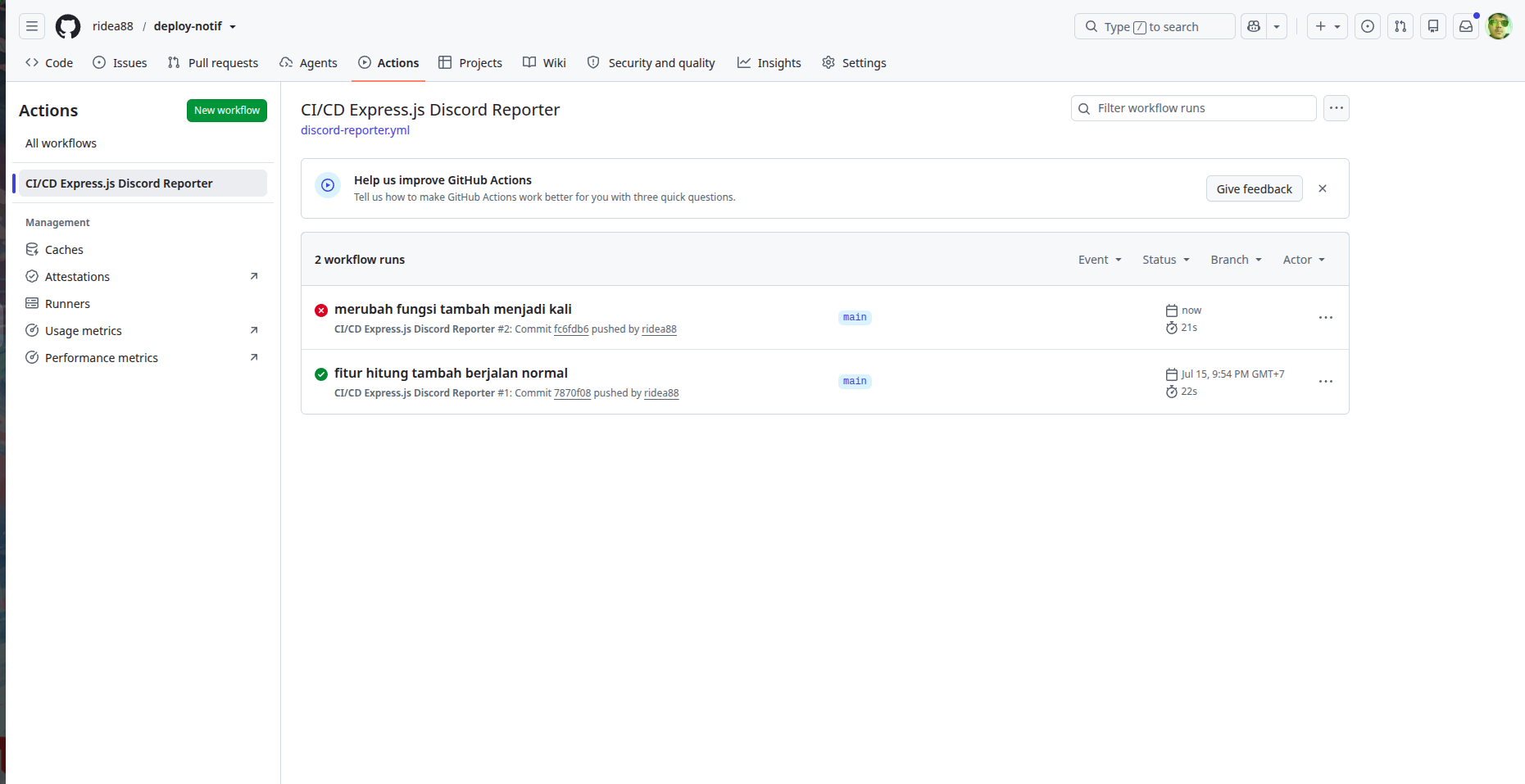Click the failed status icon of run #2

click(x=321, y=310)
